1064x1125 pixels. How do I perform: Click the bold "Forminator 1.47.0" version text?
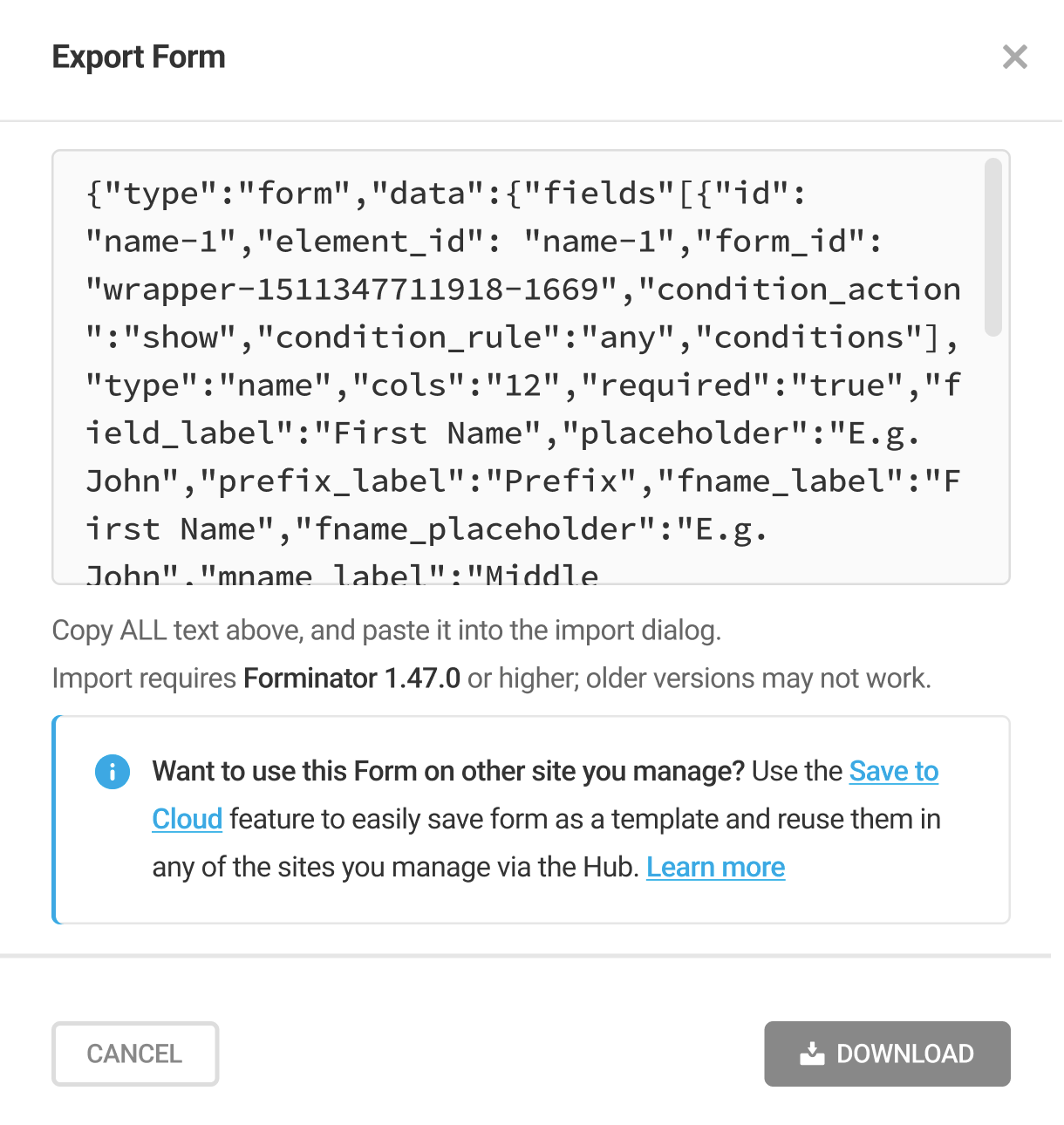click(351, 678)
